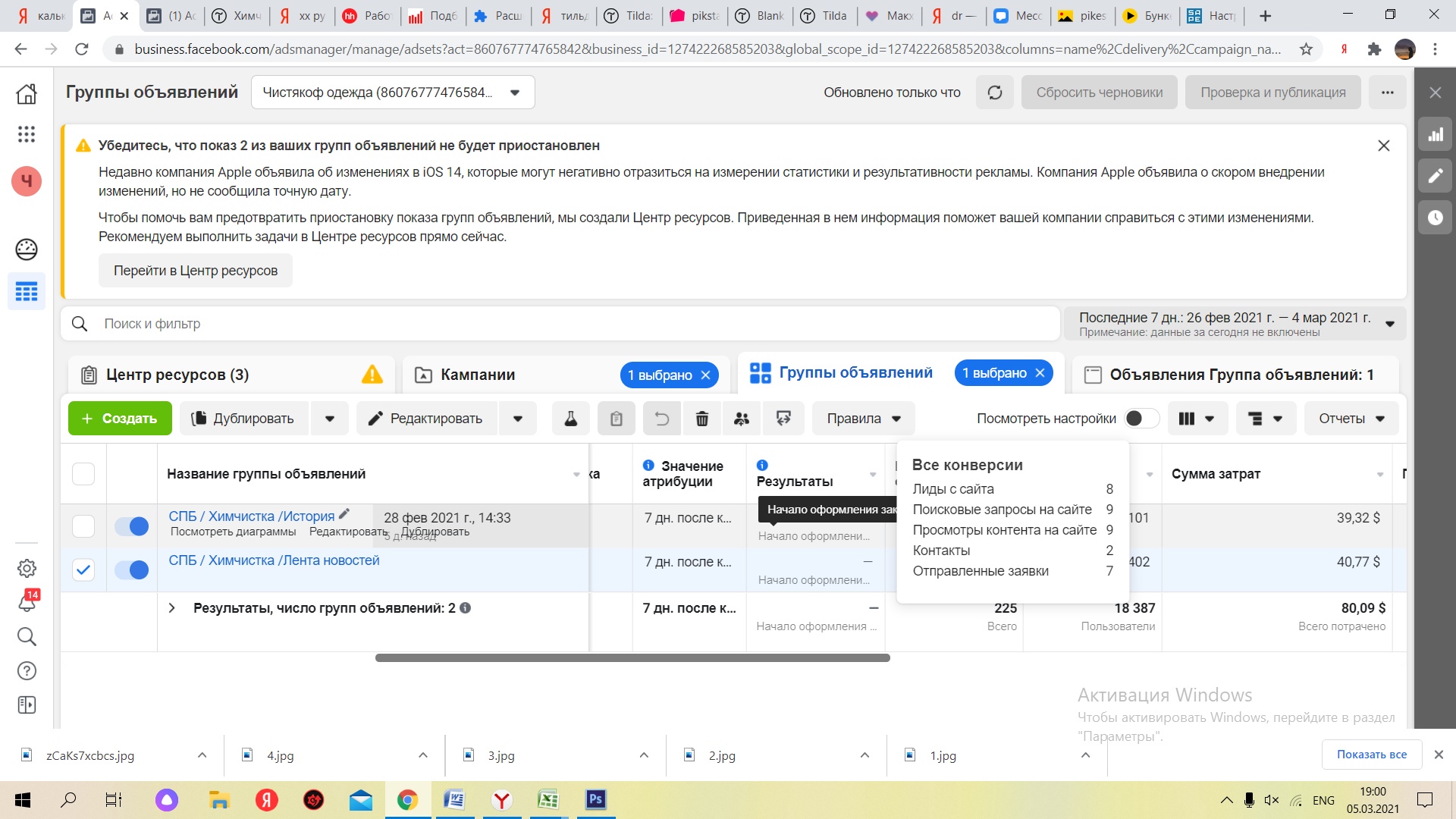The width and height of the screenshot is (1456, 819).
Task: Open the Отчеты dropdown
Action: (1352, 419)
